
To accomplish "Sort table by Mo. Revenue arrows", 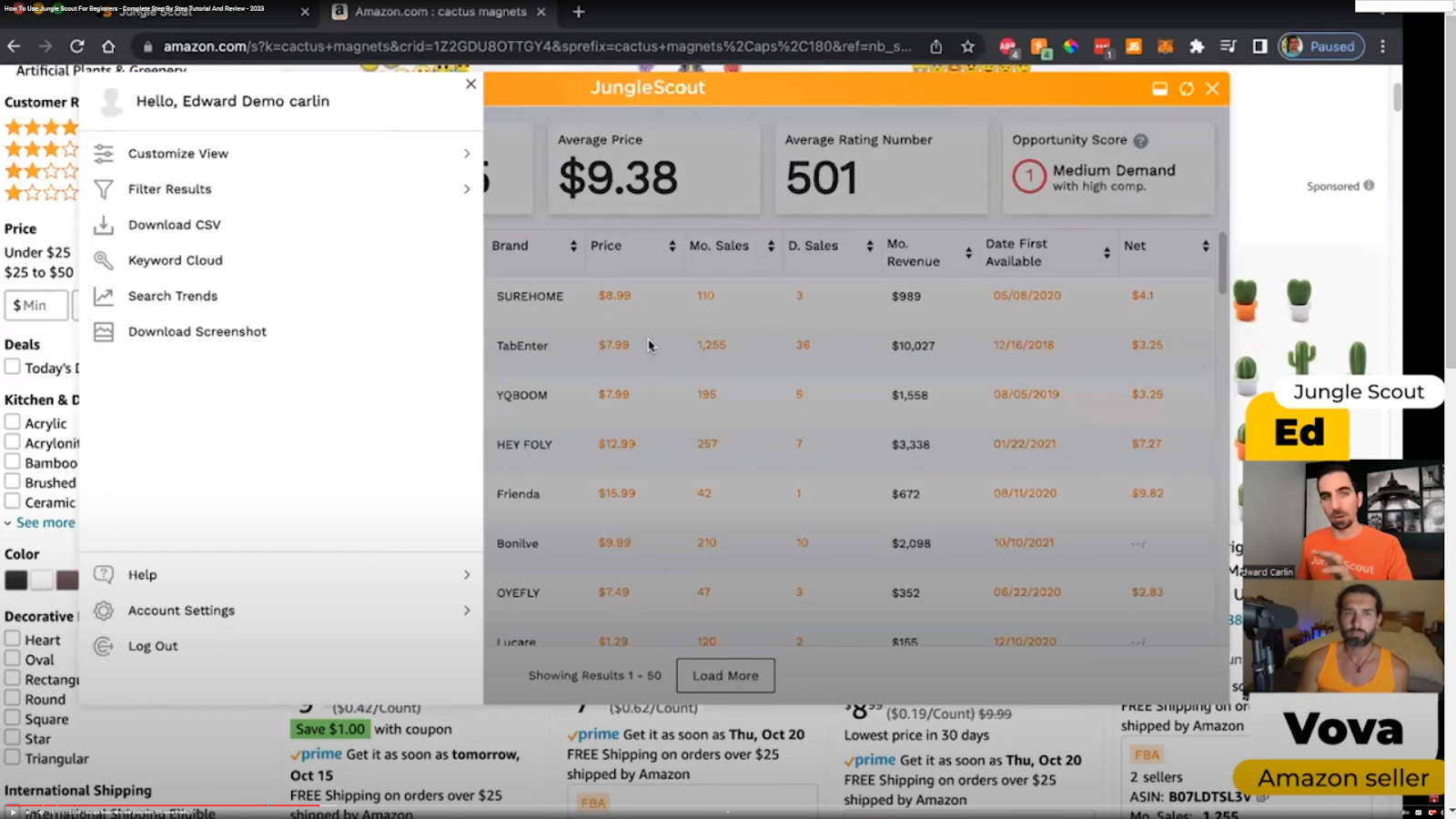I will 968,253.
